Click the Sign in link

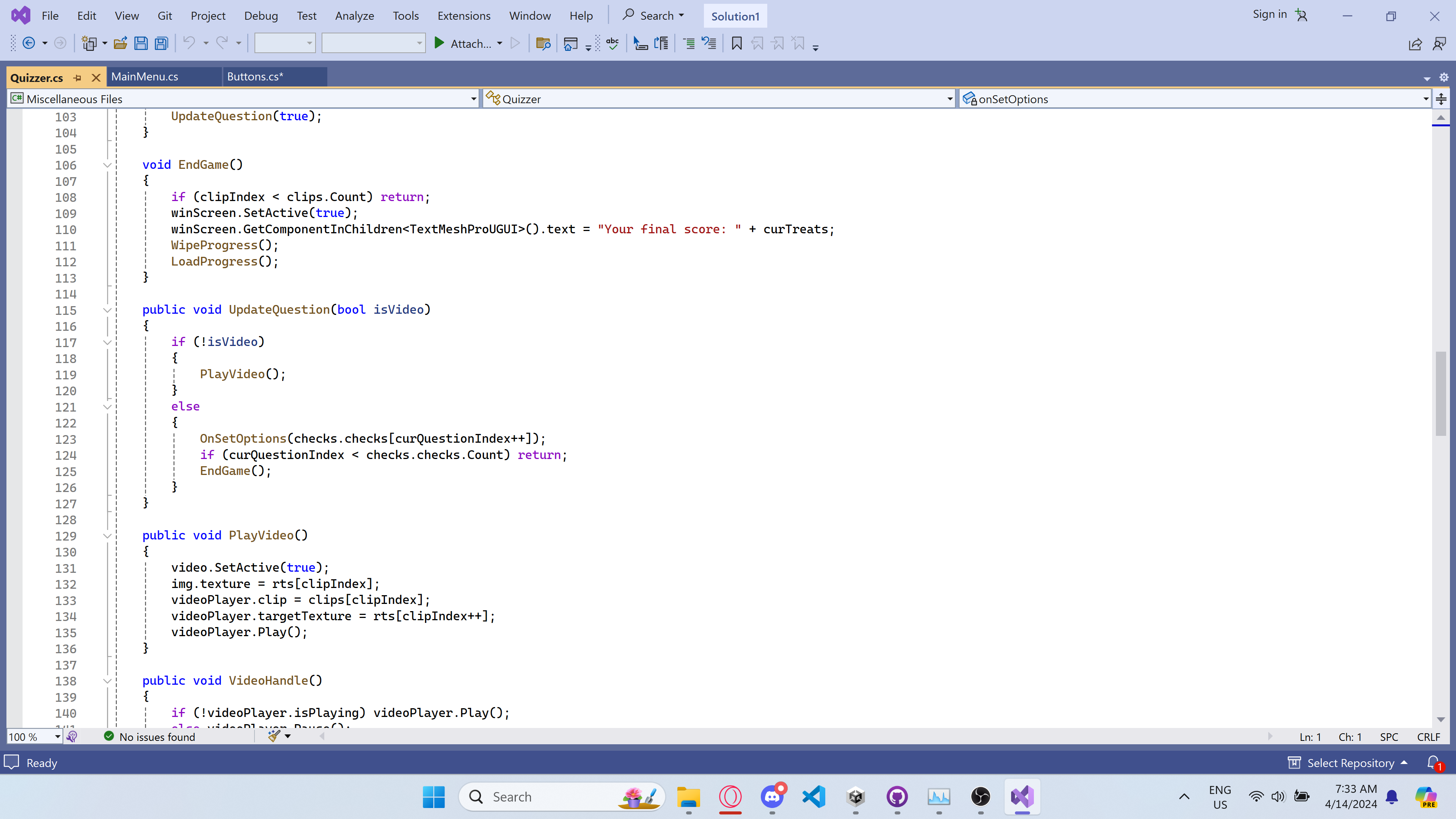[1269, 15]
